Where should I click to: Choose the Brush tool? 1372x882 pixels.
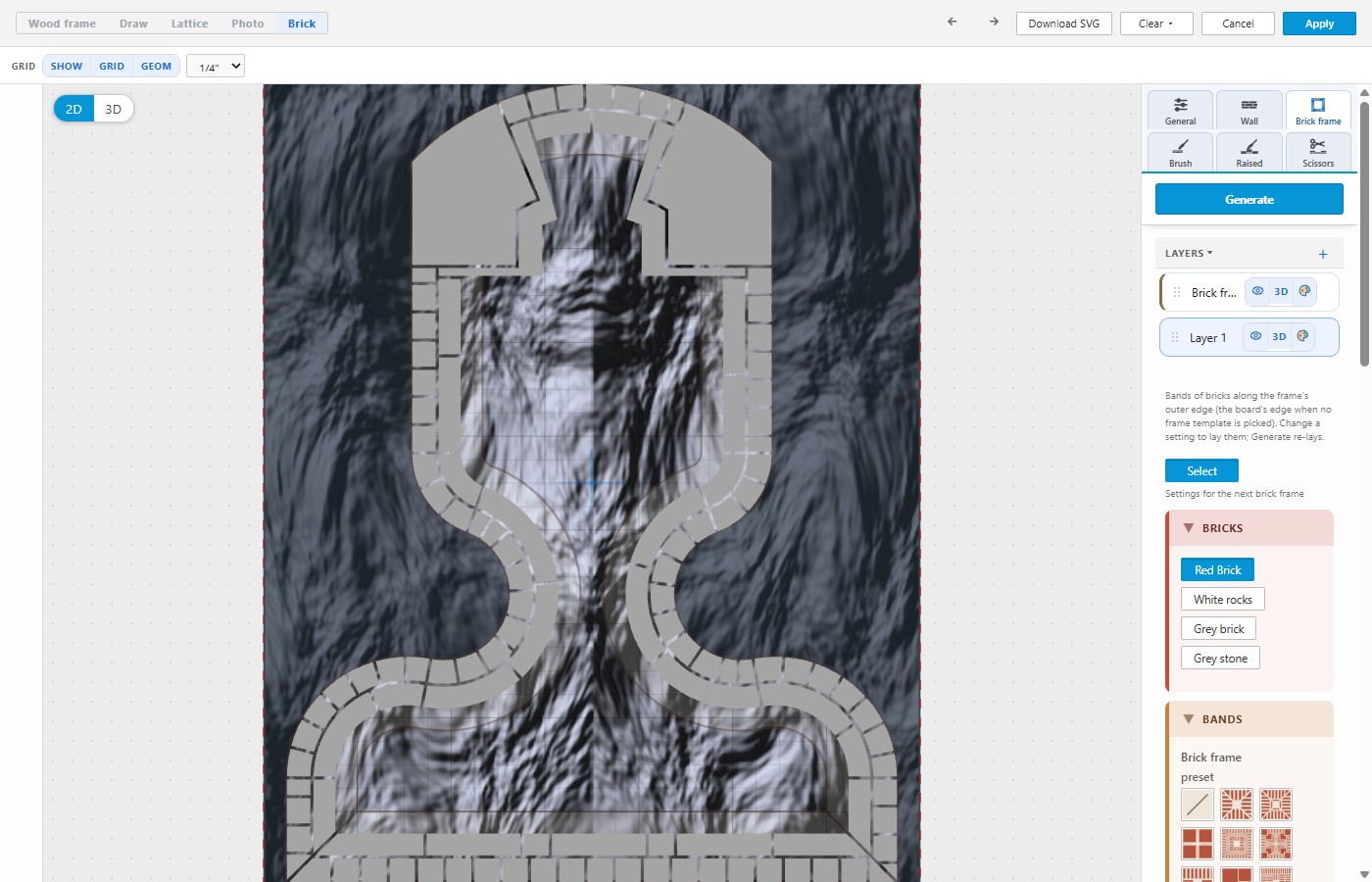click(x=1181, y=153)
